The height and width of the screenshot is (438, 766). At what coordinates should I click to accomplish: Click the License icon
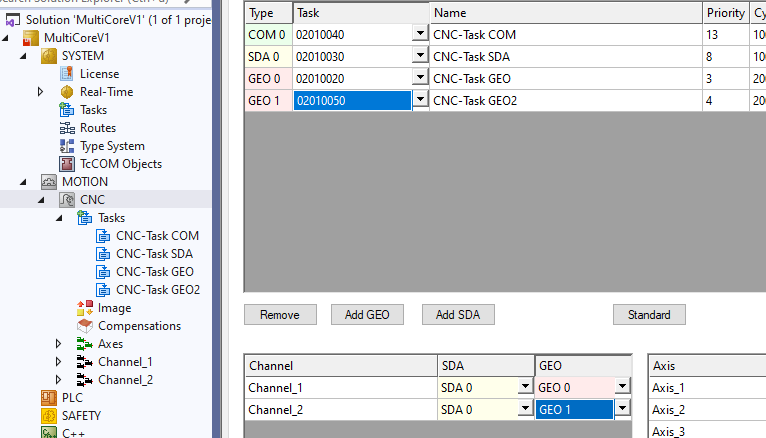click(67, 74)
